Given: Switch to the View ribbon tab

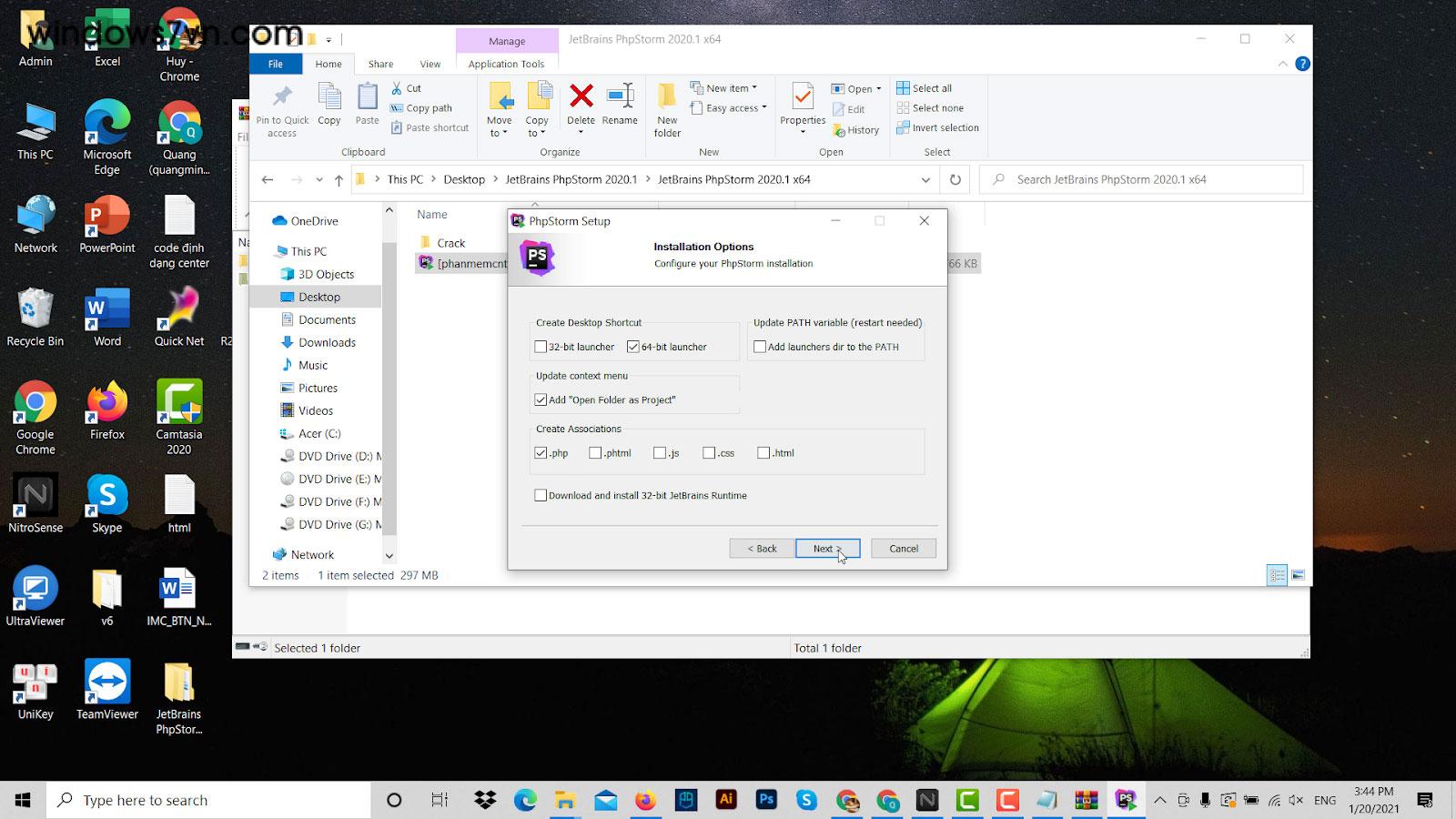Looking at the screenshot, I should pos(430,64).
